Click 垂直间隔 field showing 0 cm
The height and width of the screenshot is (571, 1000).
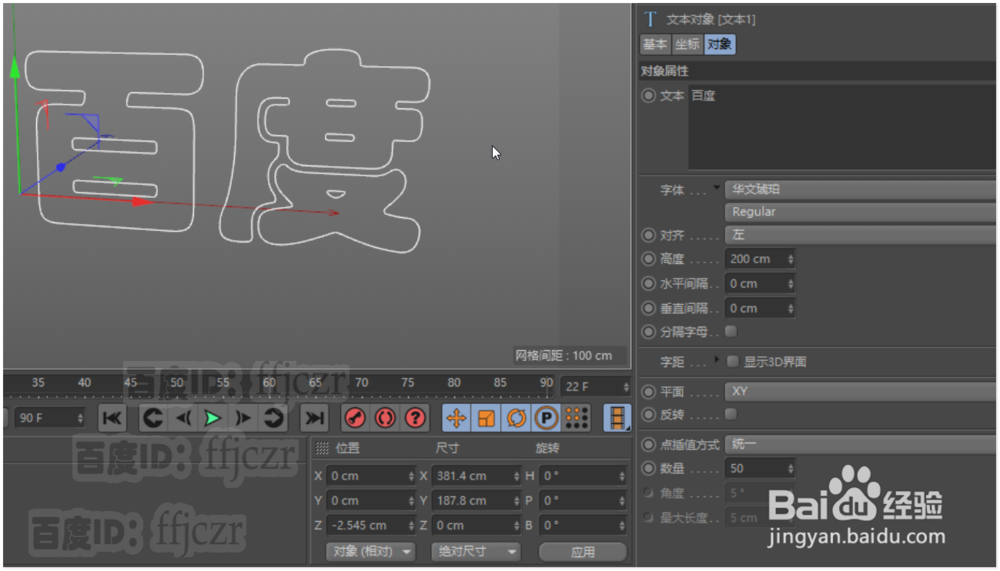[755, 308]
